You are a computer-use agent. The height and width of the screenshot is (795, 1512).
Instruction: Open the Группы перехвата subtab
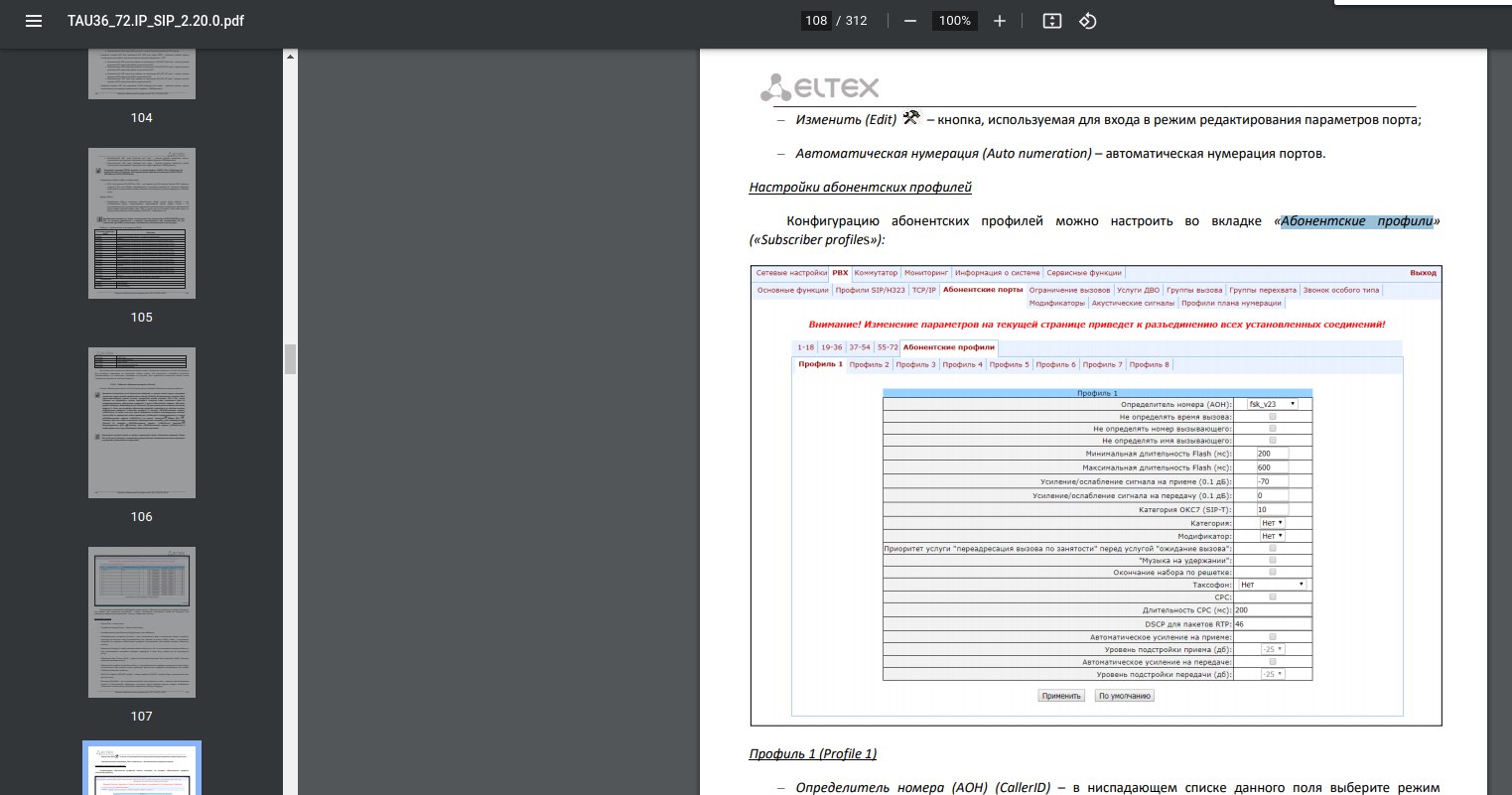(1263, 291)
